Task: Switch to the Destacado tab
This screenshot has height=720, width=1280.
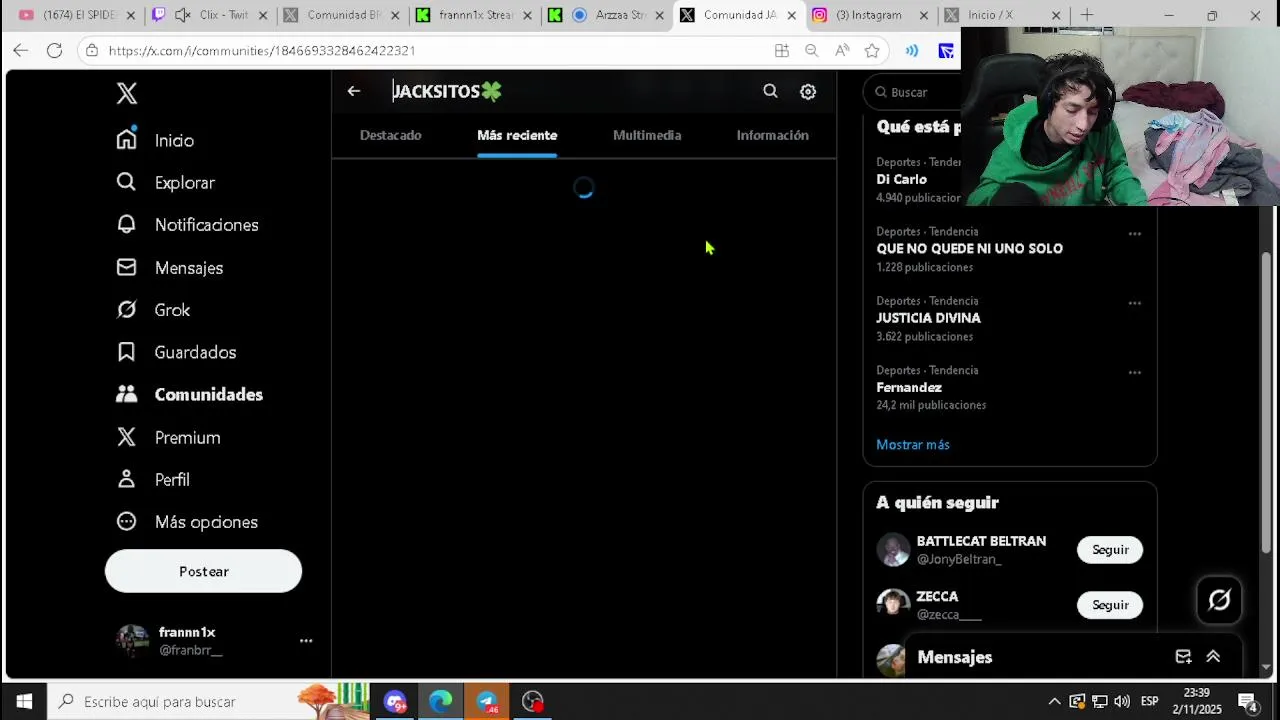Action: point(391,135)
